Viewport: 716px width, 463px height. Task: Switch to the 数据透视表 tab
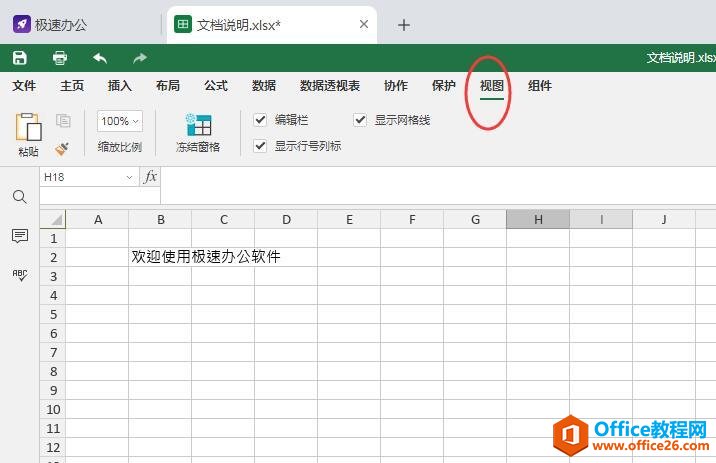[x=330, y=86]
